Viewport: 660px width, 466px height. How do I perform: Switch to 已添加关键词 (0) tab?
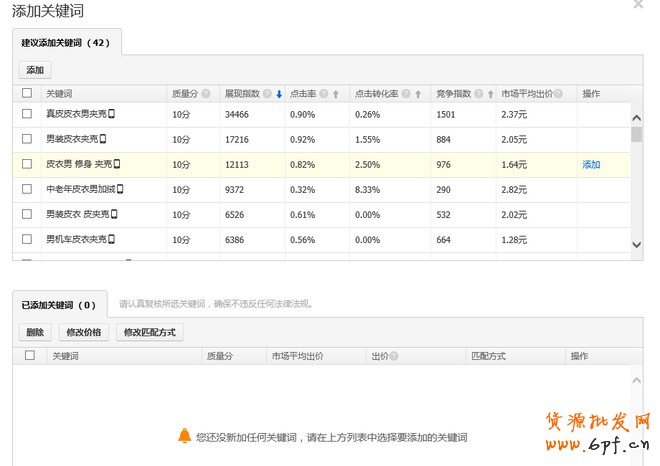pos(59,305)
